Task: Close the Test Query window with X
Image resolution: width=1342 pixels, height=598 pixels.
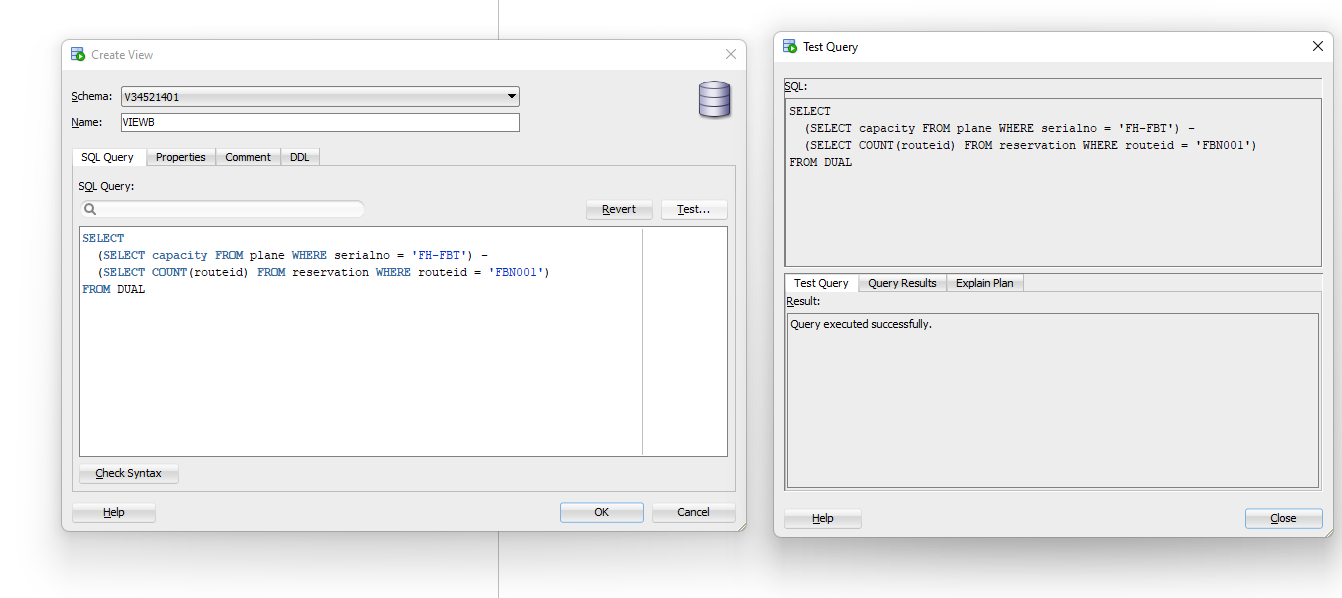Action: [1318, 46]
